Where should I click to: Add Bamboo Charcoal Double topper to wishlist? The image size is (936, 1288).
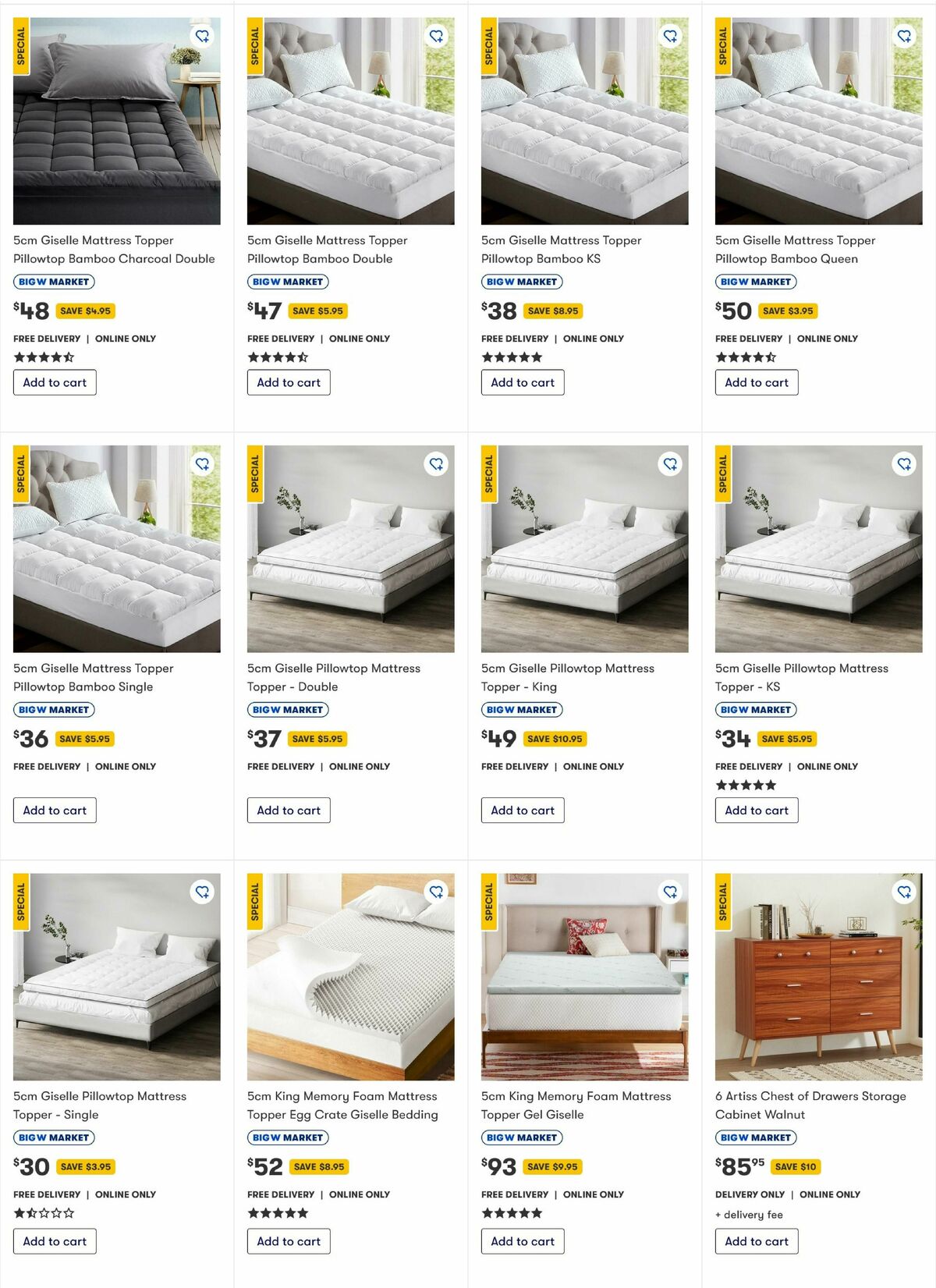click(202, 36)
